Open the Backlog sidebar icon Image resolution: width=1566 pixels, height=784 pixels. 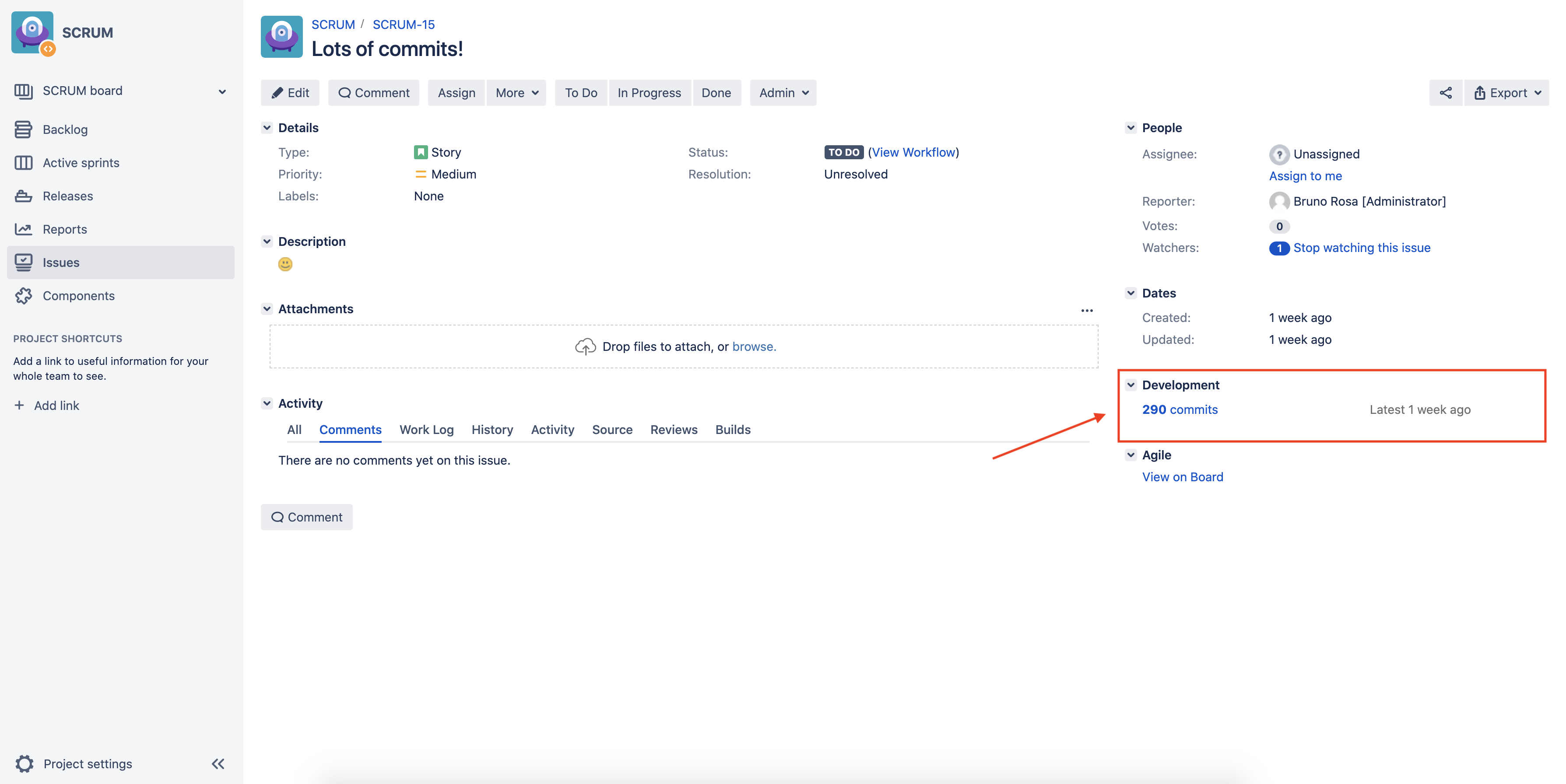(23, 129)
